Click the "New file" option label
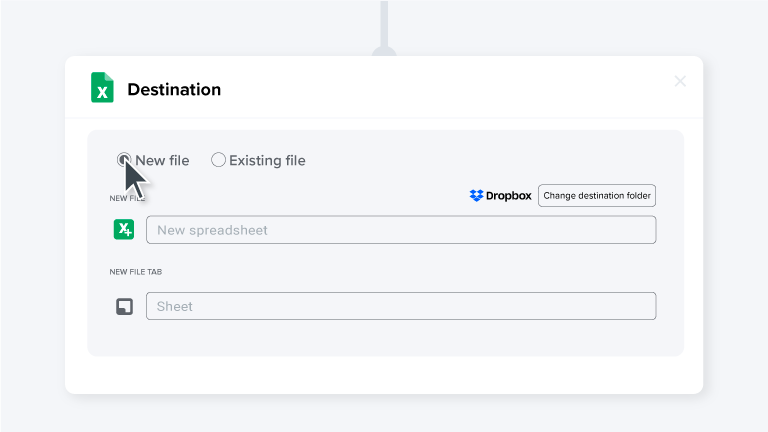The height and width of the screenshot is (432, 768). click(162, 160)
